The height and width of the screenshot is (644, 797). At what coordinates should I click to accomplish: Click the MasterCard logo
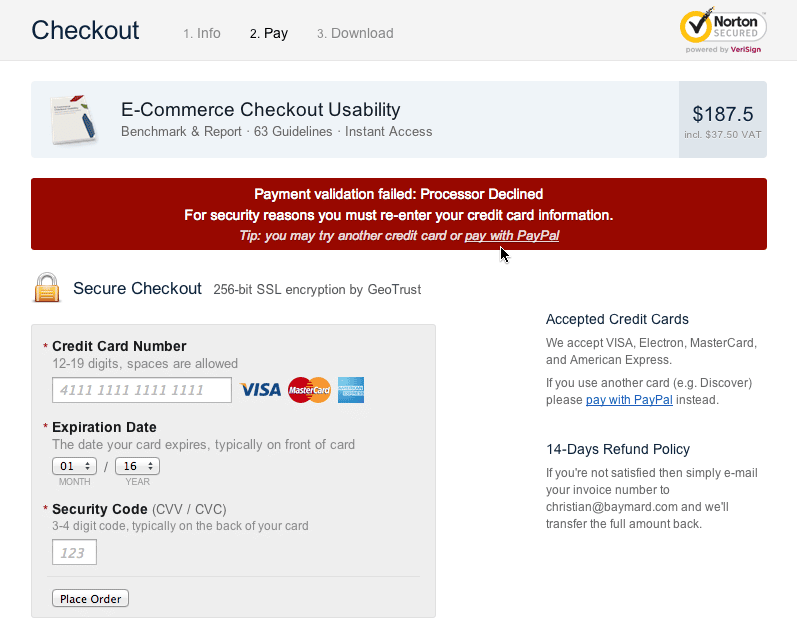[309, 390]
